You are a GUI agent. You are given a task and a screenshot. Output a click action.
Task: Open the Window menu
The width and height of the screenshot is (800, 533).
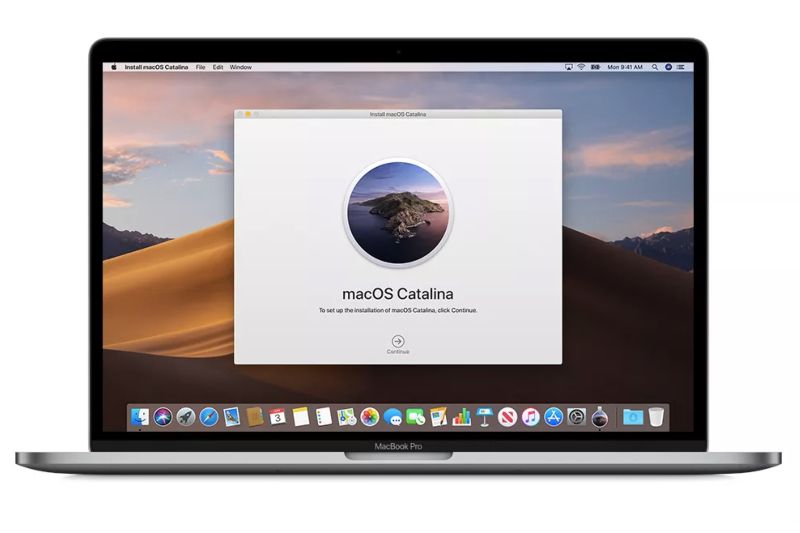(x=241, y=67)
